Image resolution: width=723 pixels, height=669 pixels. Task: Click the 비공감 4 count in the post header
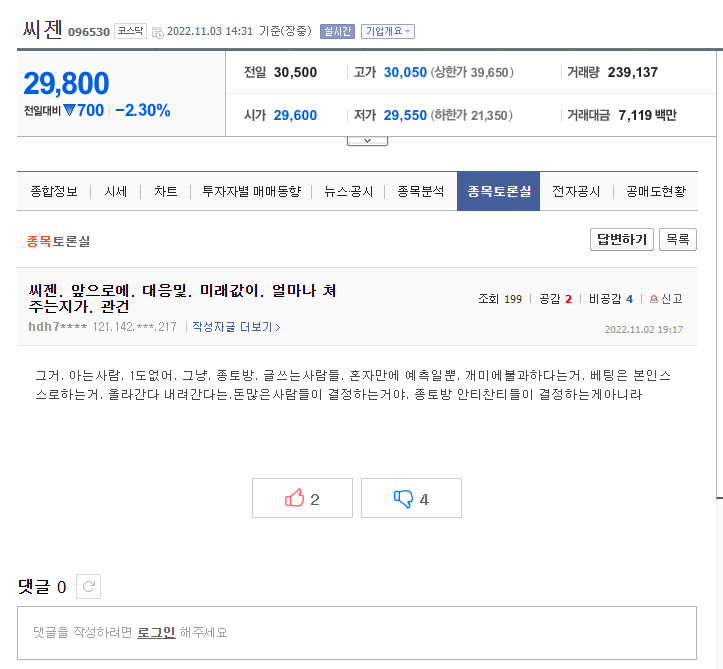coord(610,299)
